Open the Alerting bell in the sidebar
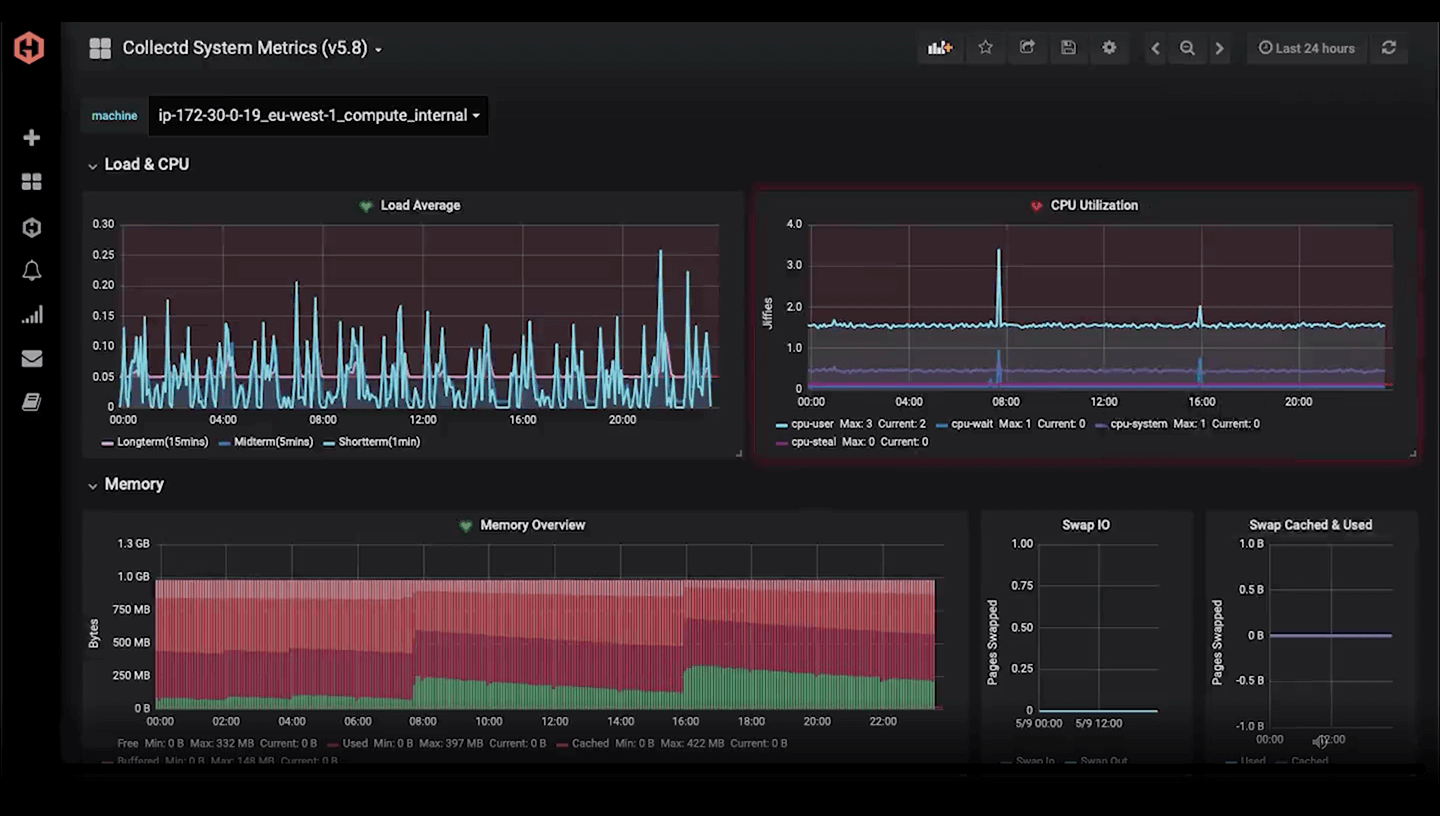1440x816 pixels. click(x=31, y=270)
